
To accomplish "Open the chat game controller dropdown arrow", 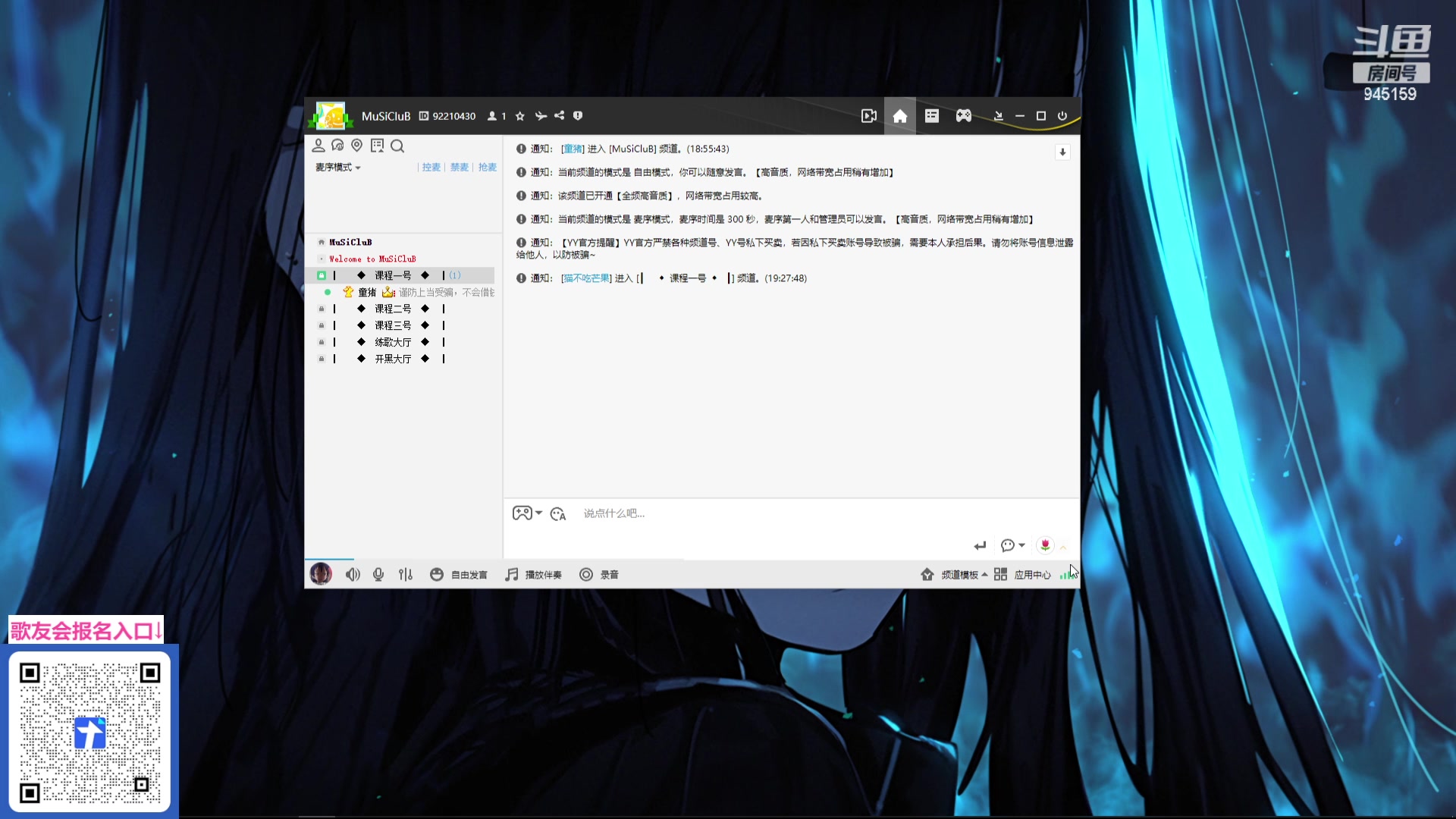I will click(x=539, y=513).
